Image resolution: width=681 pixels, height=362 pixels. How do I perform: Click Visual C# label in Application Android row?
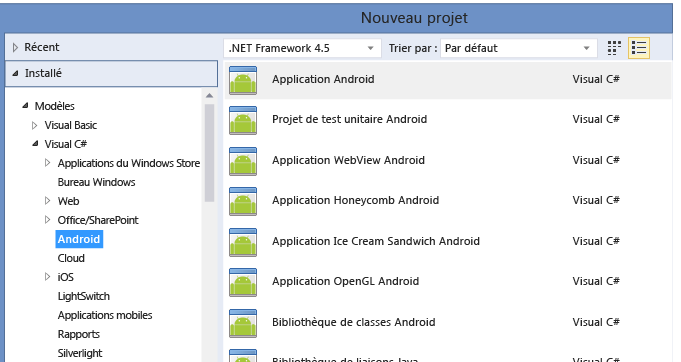(x=596, y=79)
